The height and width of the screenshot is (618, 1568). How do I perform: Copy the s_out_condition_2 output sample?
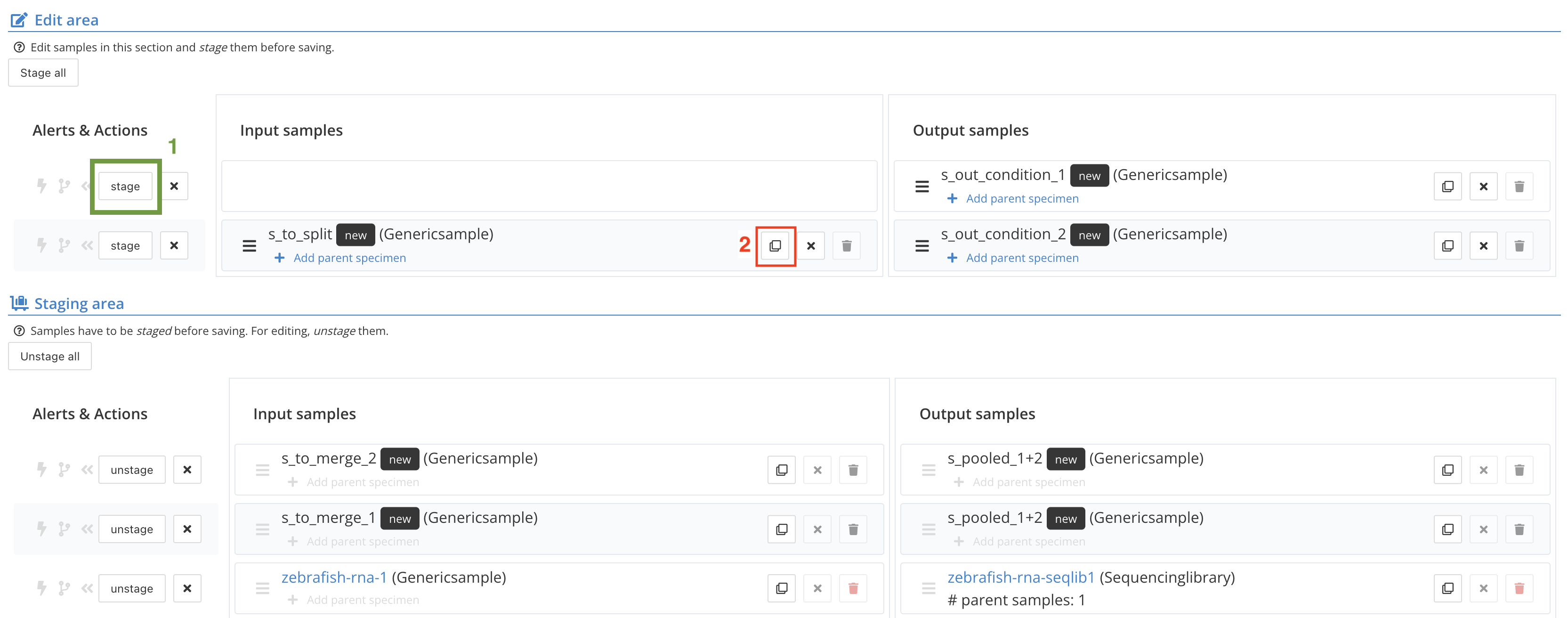1447,246
